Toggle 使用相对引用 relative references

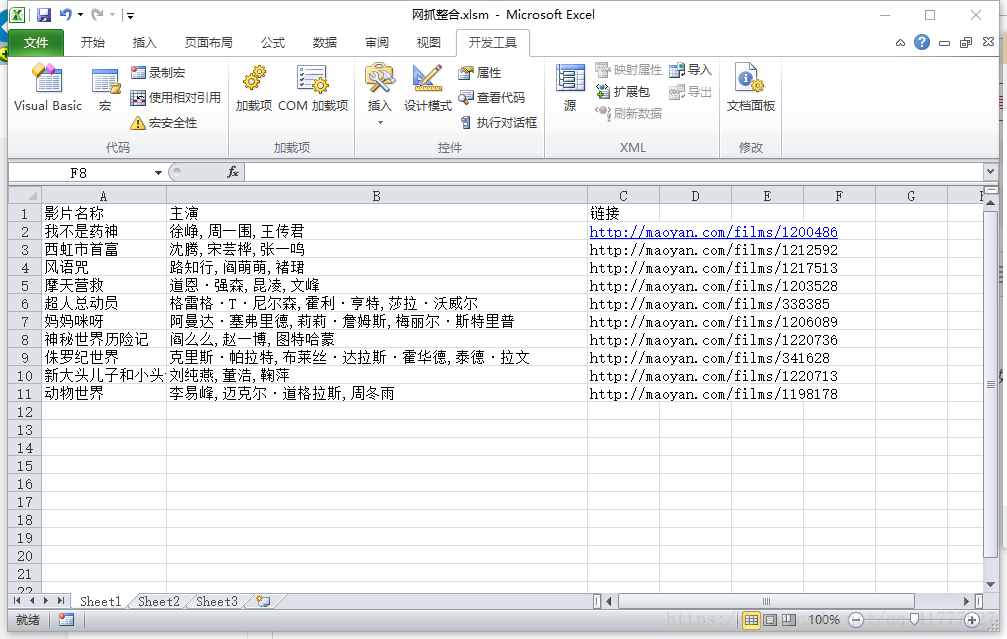point(175,98)
